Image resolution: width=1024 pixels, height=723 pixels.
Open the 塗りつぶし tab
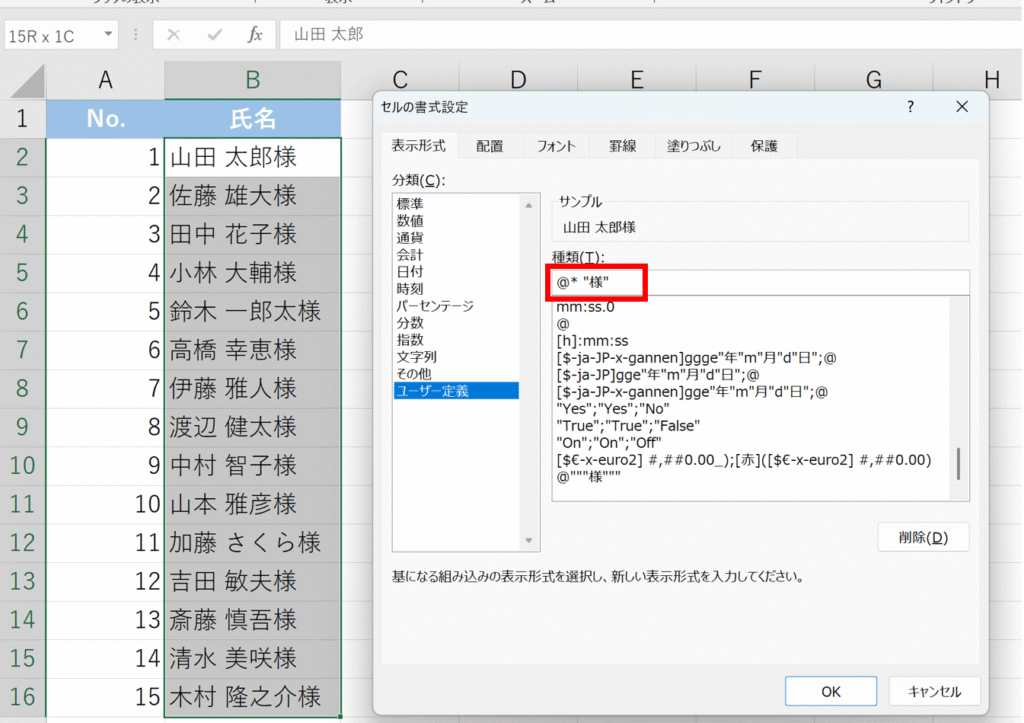pos(695,146)
